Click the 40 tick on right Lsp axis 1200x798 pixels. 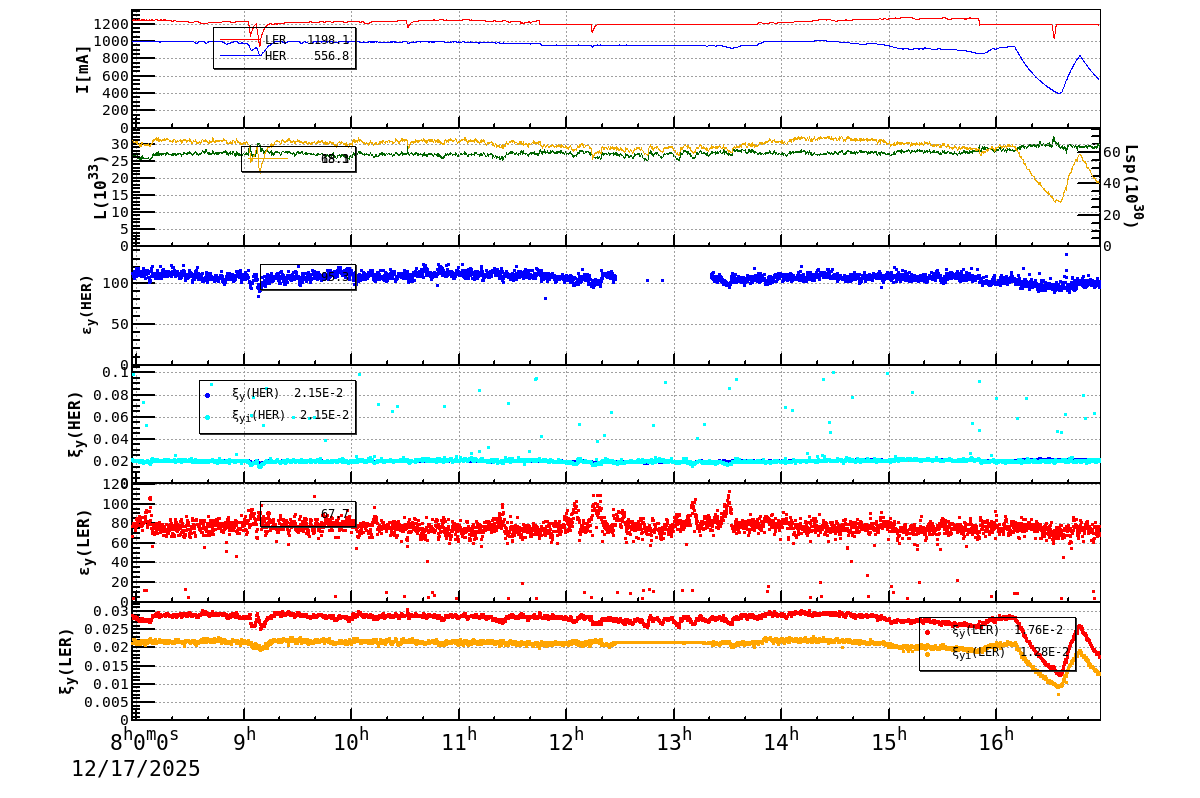(x=1113, y=184)
